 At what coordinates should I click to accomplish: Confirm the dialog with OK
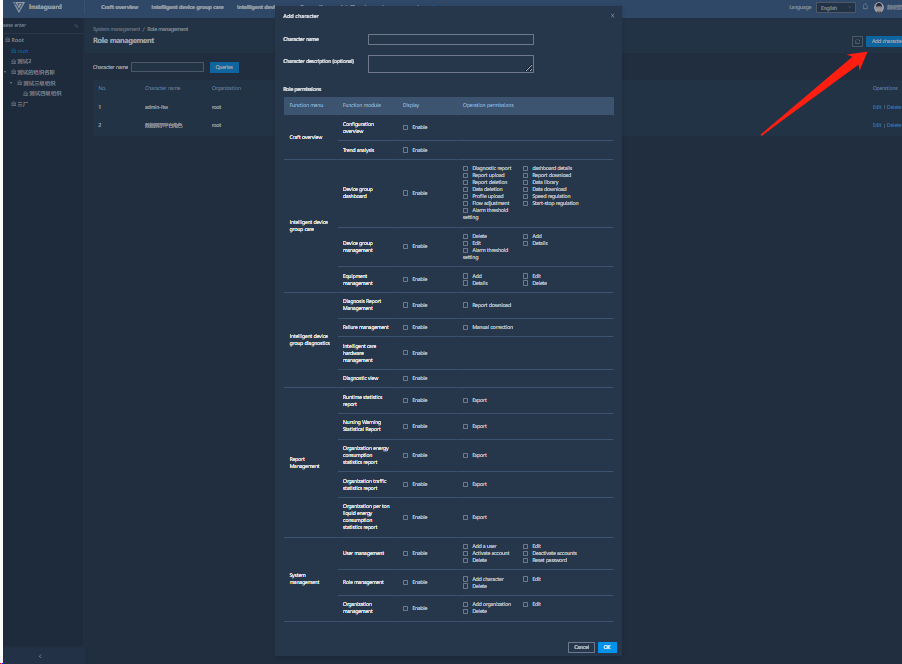coord(607,647)
